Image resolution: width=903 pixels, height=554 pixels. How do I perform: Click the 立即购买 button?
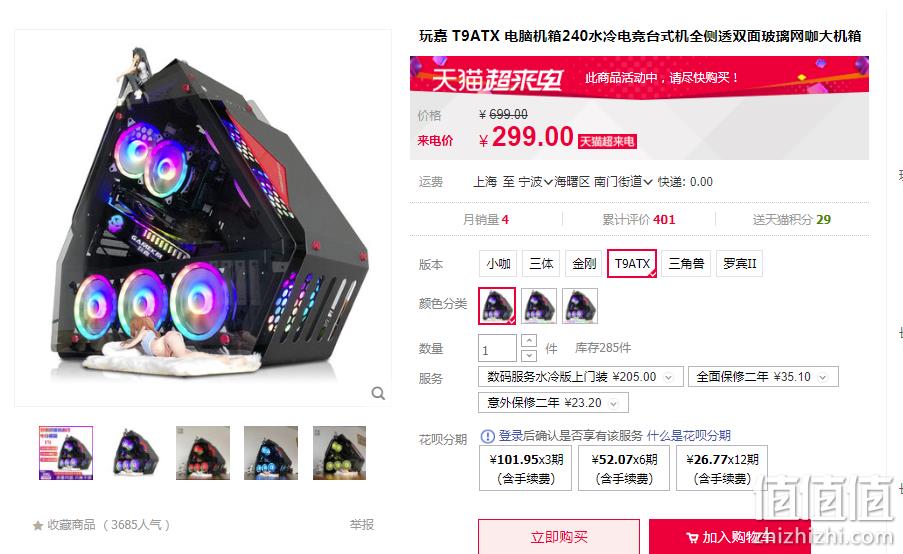click(559, 537)
